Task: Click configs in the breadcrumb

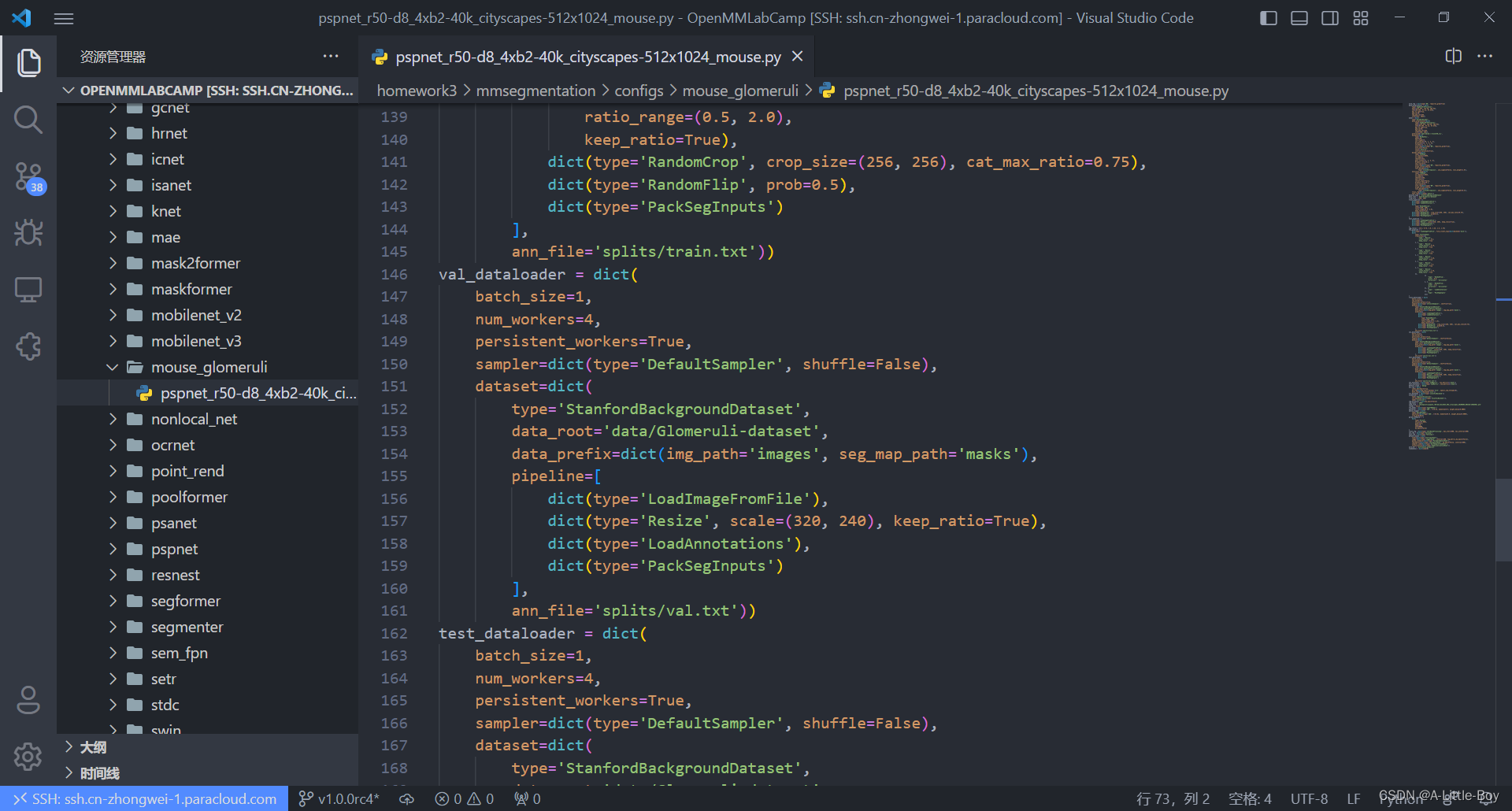Action: tap(639, 91)
